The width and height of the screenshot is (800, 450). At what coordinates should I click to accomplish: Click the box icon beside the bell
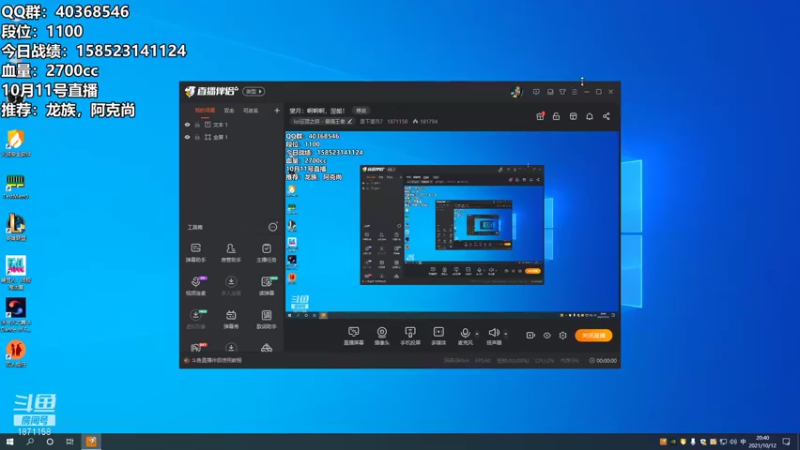pyautogui.click(x=573, y=116)
